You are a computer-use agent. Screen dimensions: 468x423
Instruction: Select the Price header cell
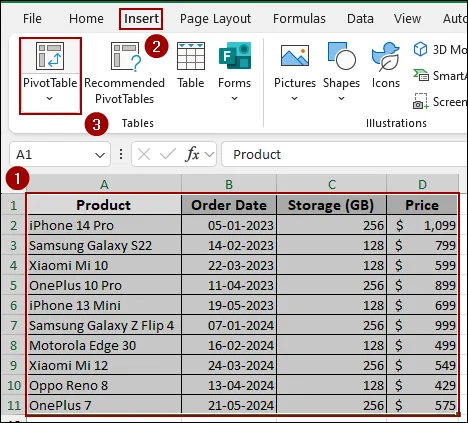pos(422,205)
